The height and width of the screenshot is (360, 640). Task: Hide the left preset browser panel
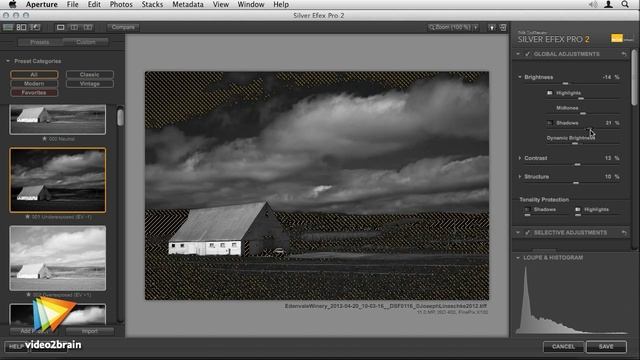point(8,27)
